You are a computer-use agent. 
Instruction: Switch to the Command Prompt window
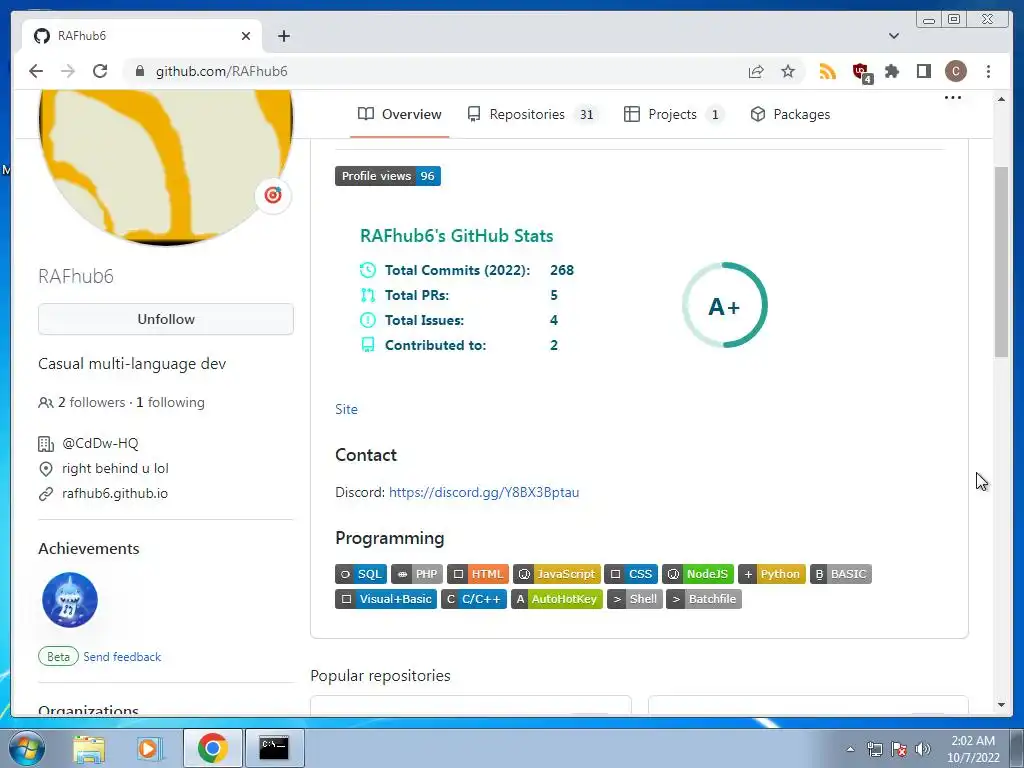pos(274,748)
